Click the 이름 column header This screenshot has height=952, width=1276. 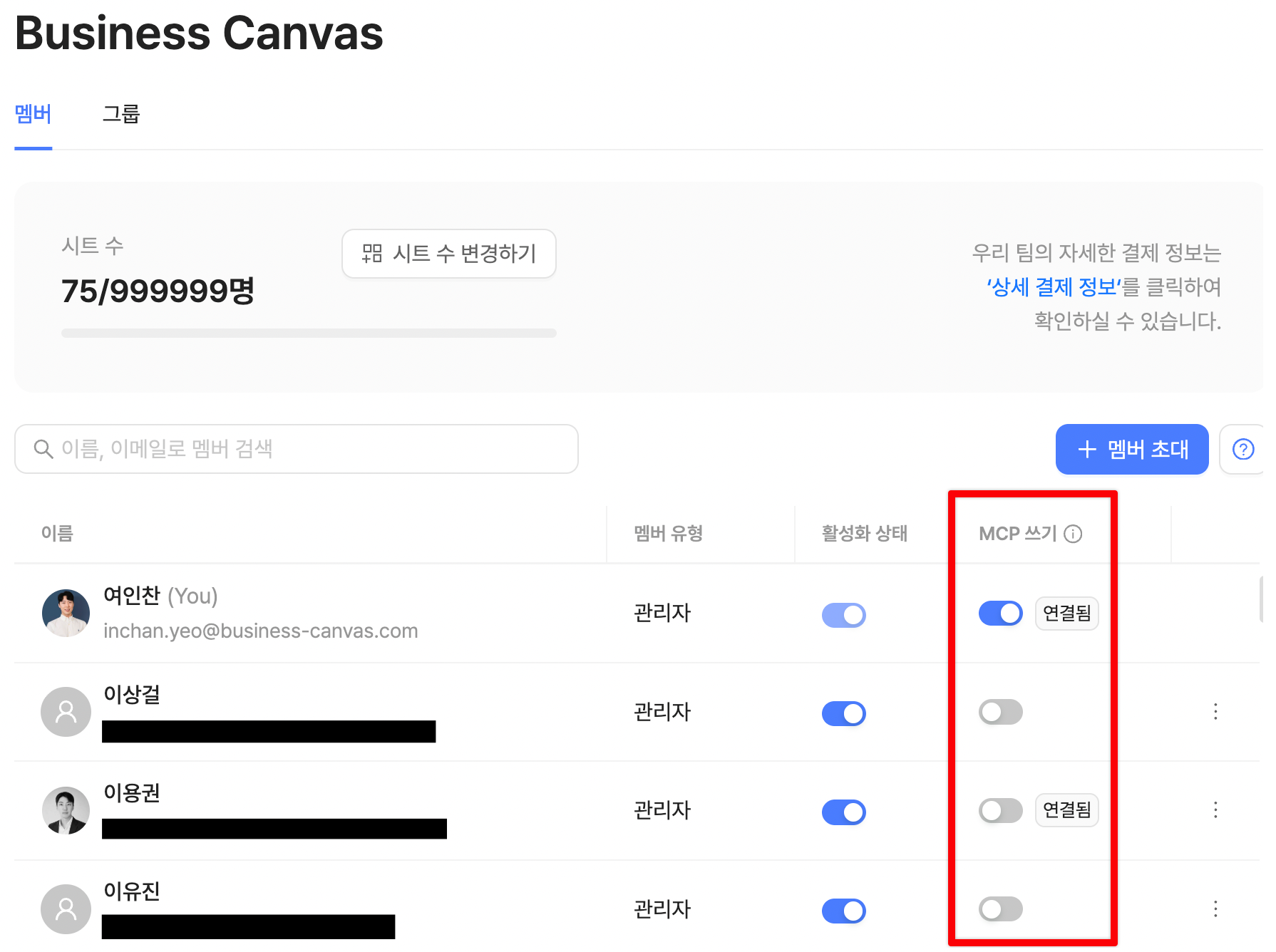click(x=57, y=534)
